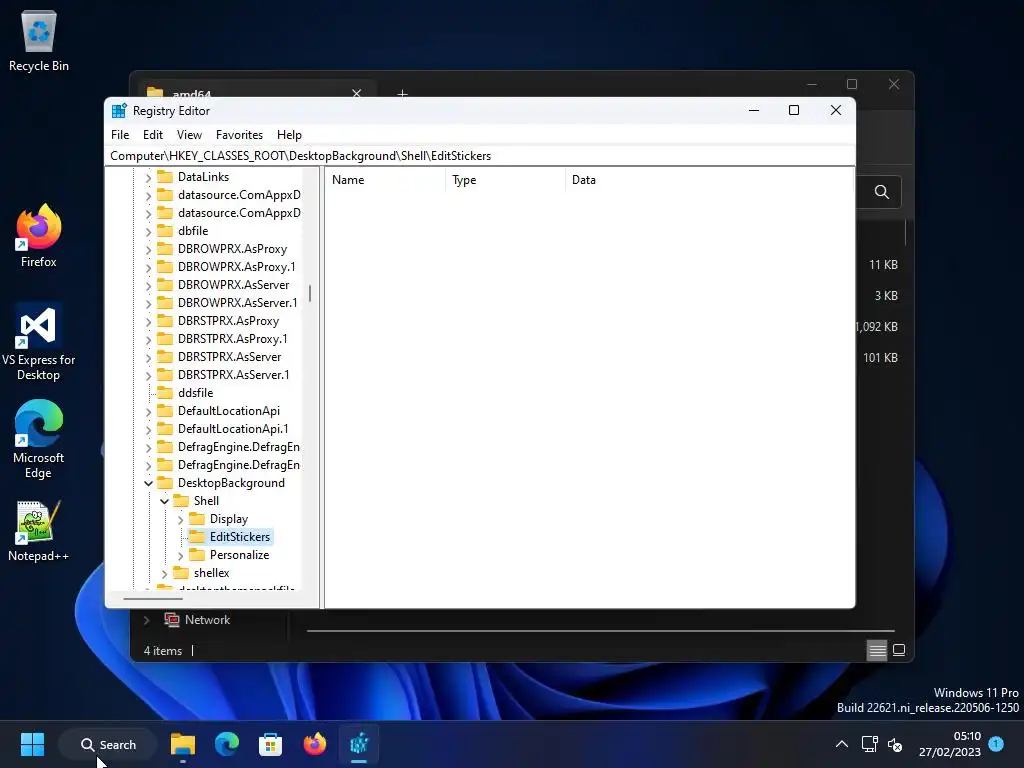Expand the Display key
Viewport: 1024px width, 768px height.
pos(181,519)
